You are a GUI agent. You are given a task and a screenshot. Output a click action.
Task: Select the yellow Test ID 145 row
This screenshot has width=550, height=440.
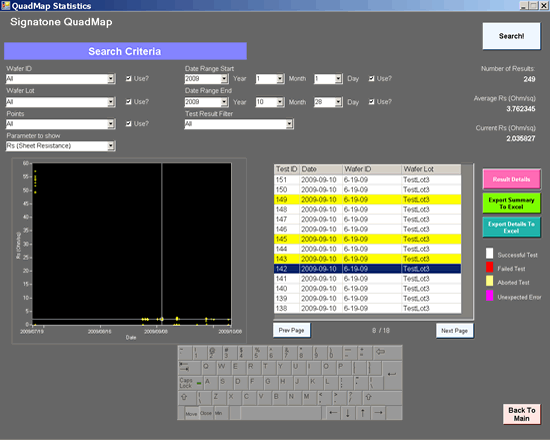point(368,239)
